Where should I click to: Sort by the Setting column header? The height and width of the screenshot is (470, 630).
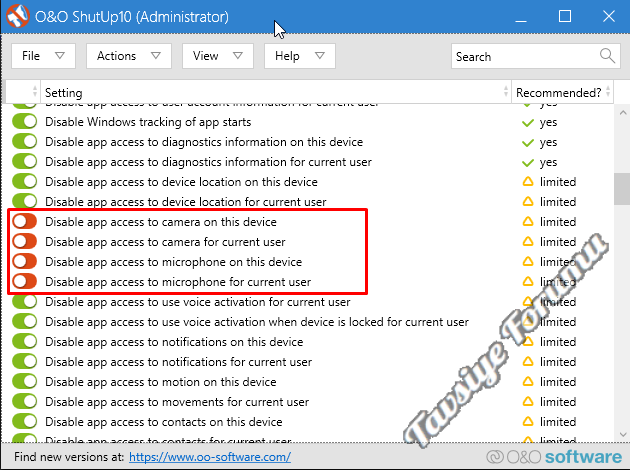click(276, 92)
